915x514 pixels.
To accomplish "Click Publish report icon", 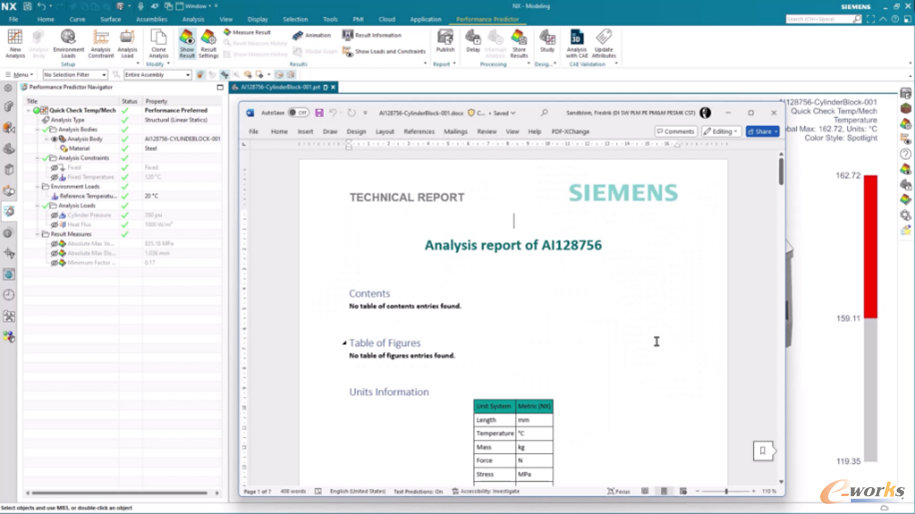I will tap(445, 41).
